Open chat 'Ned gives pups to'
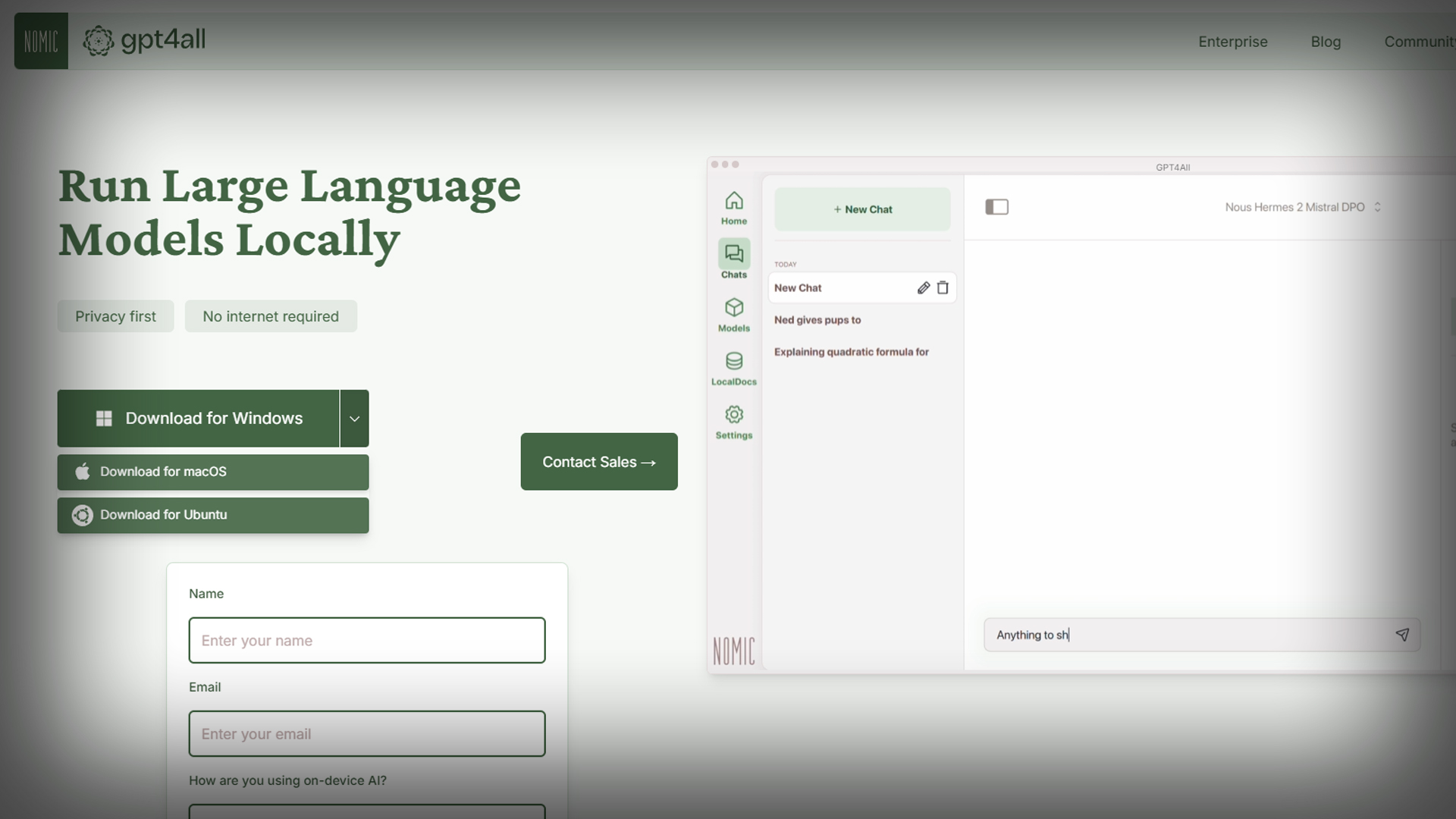This screenshot has width=1456, height=819. [817, 320]
